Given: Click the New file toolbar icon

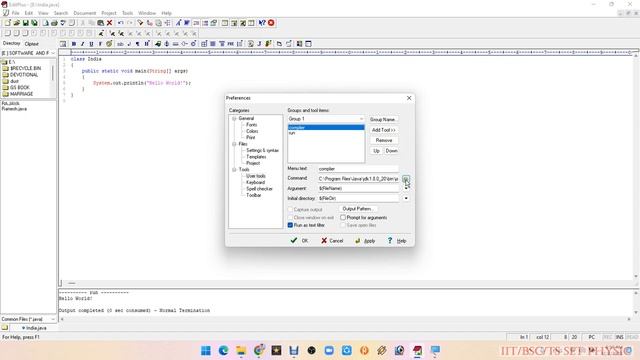Looking at the screenshot, I should coord(7,23).
